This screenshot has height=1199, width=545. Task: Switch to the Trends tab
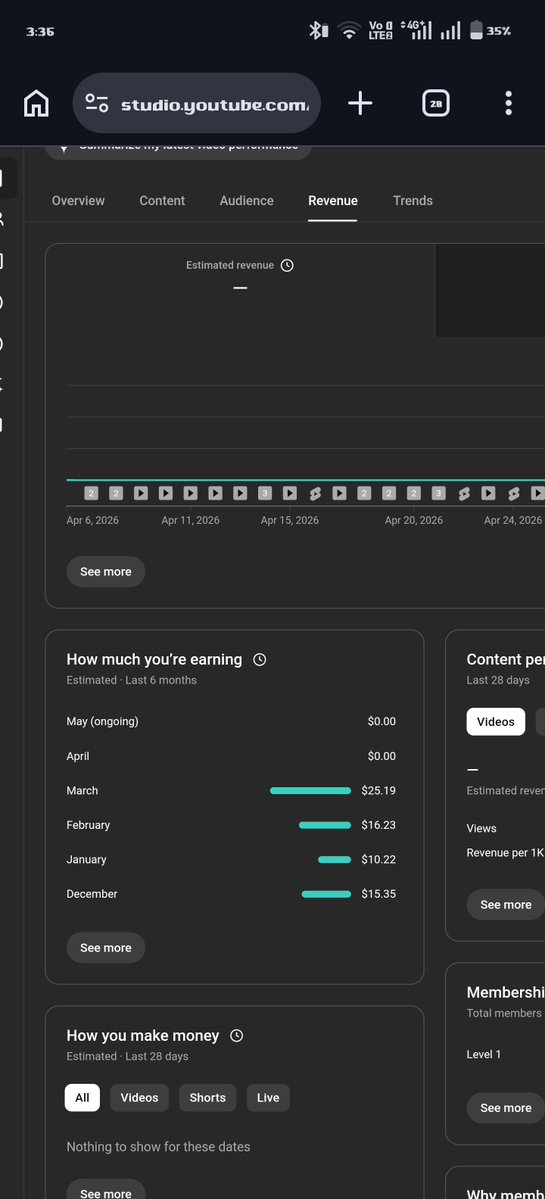(413, 200)
